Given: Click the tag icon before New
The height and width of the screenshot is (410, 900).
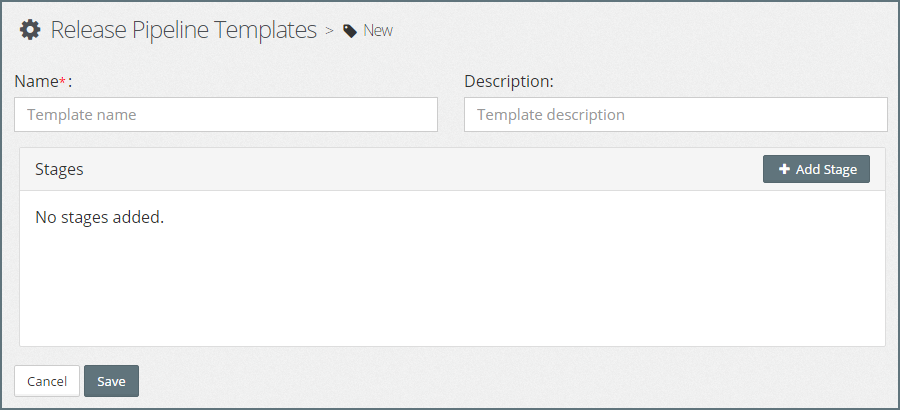Looking at the screenshot, I should tap(350, 31).
